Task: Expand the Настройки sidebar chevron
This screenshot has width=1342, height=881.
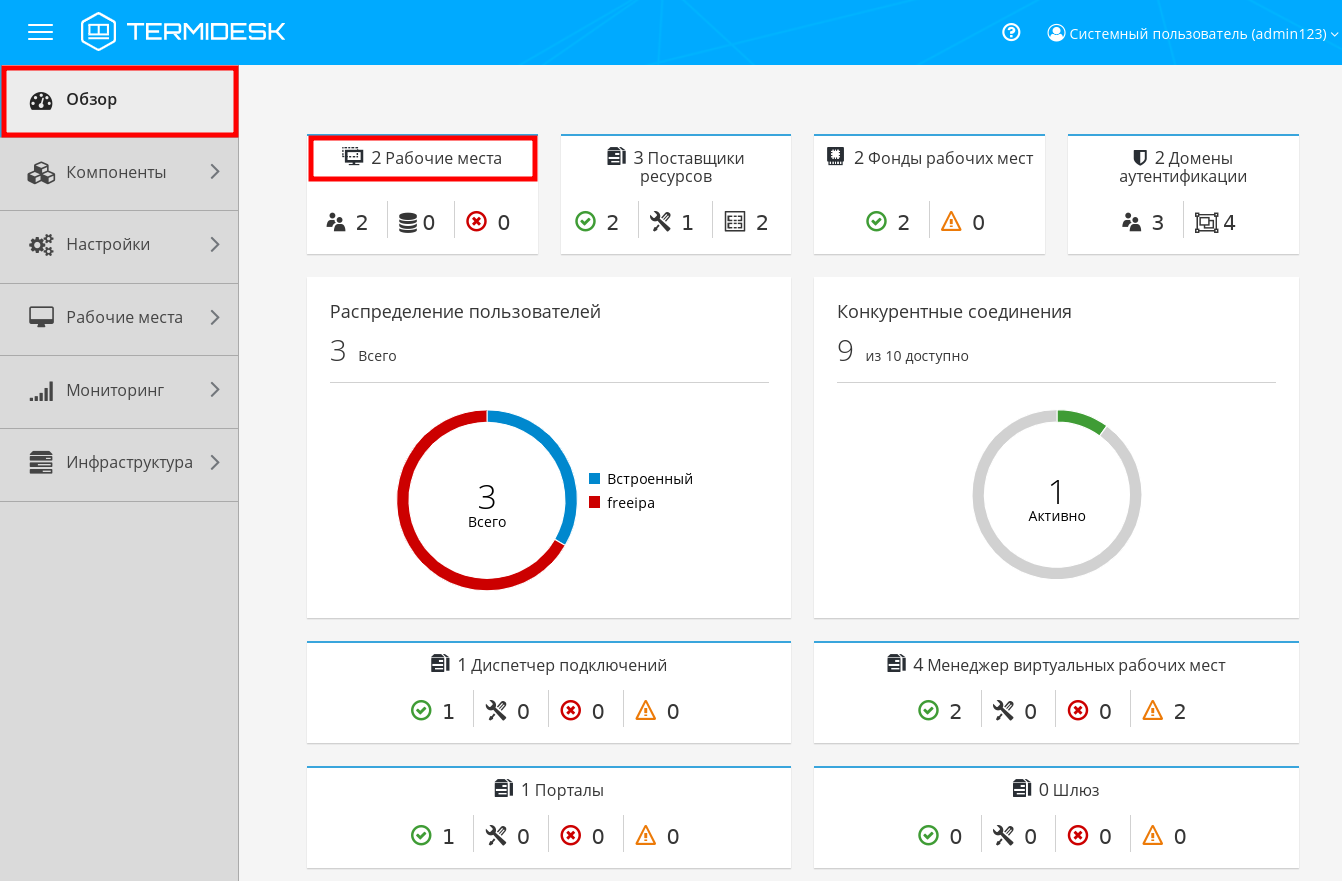Action: [x=215, y=244]
